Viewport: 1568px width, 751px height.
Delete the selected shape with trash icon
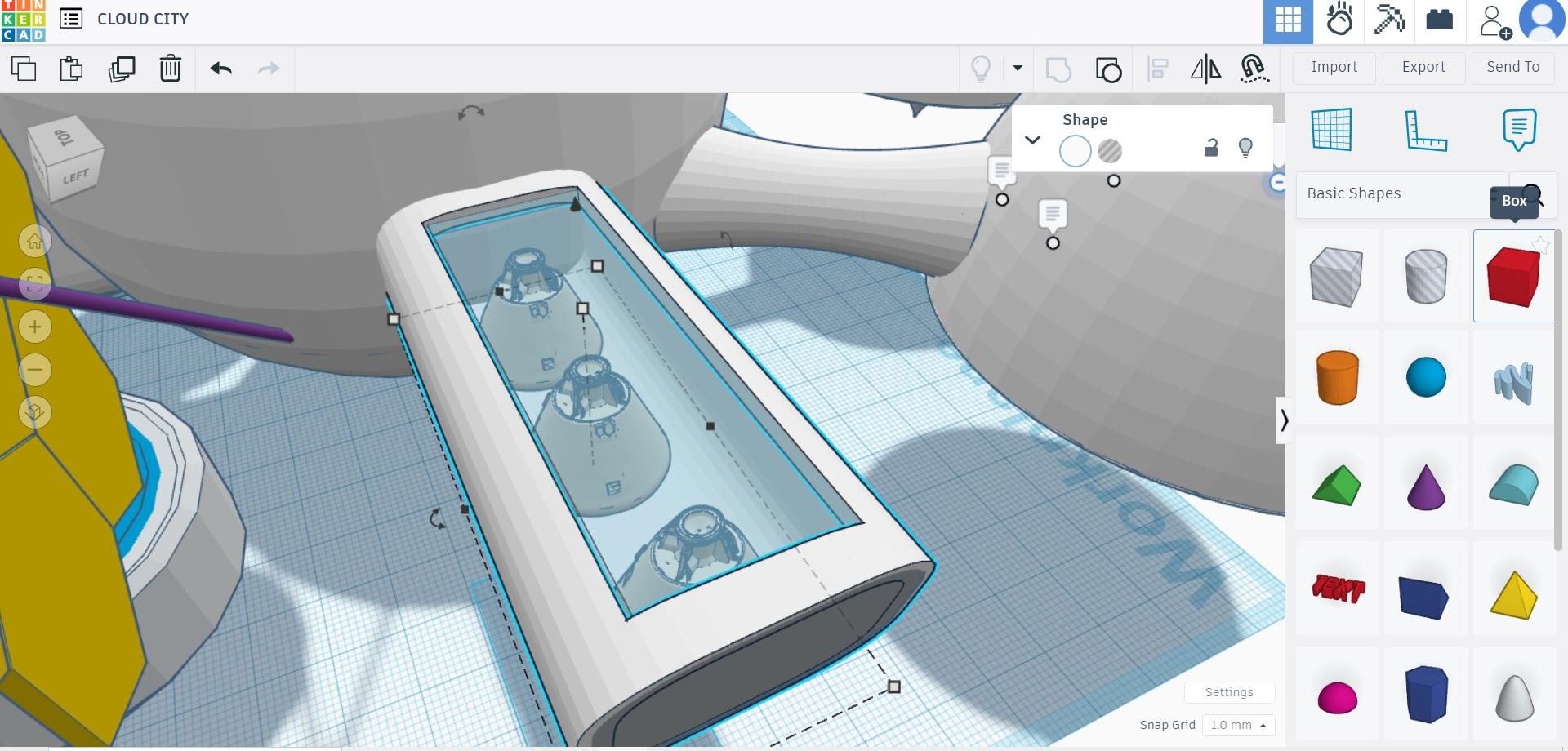pos(170,69)
